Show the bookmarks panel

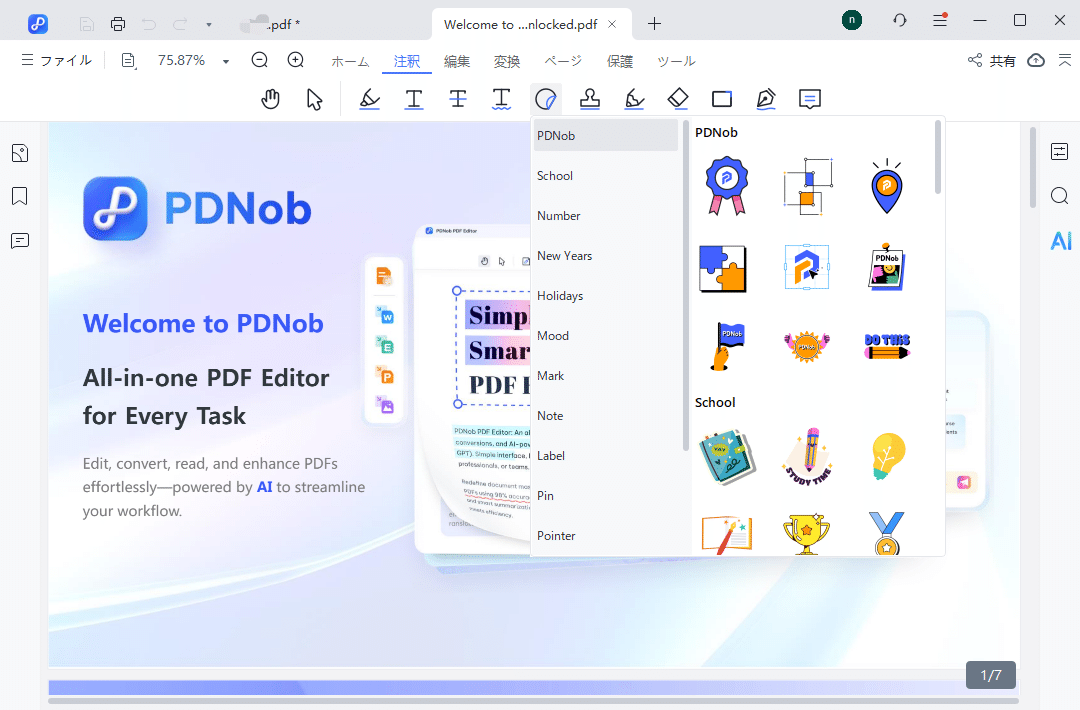tap(20, 196)
